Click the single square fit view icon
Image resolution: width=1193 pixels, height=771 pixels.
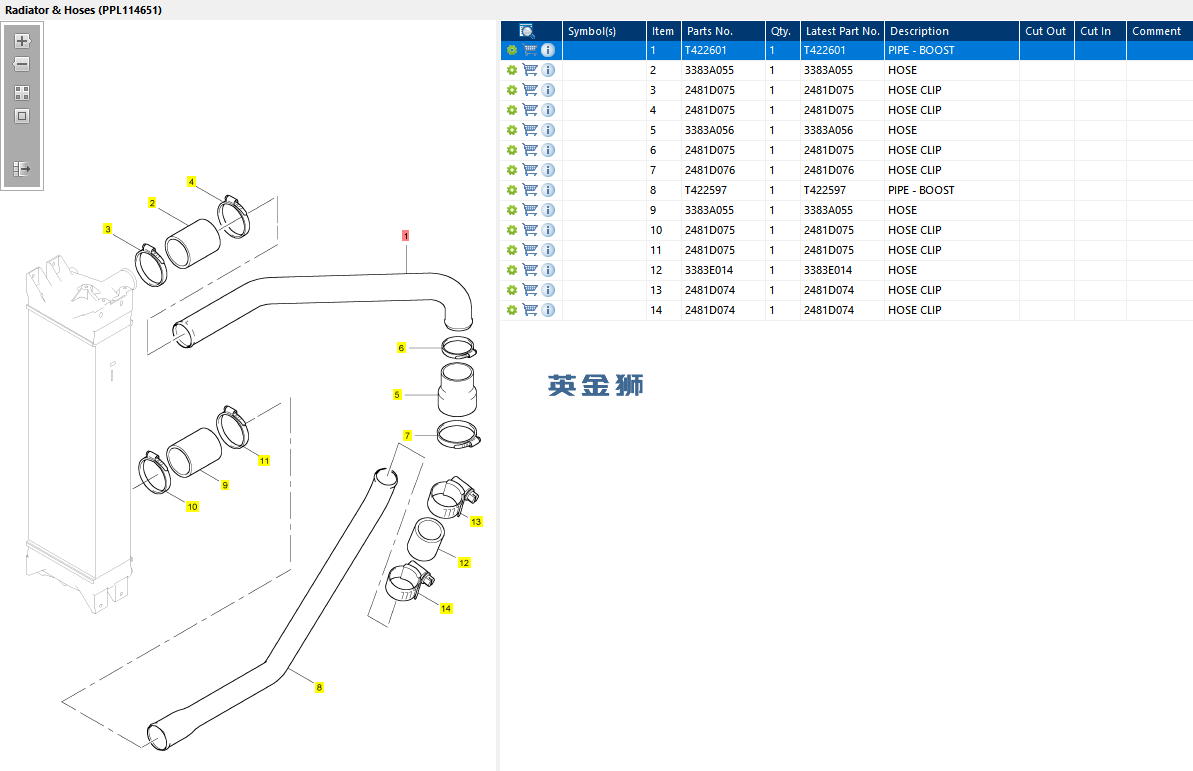(22, 116)
